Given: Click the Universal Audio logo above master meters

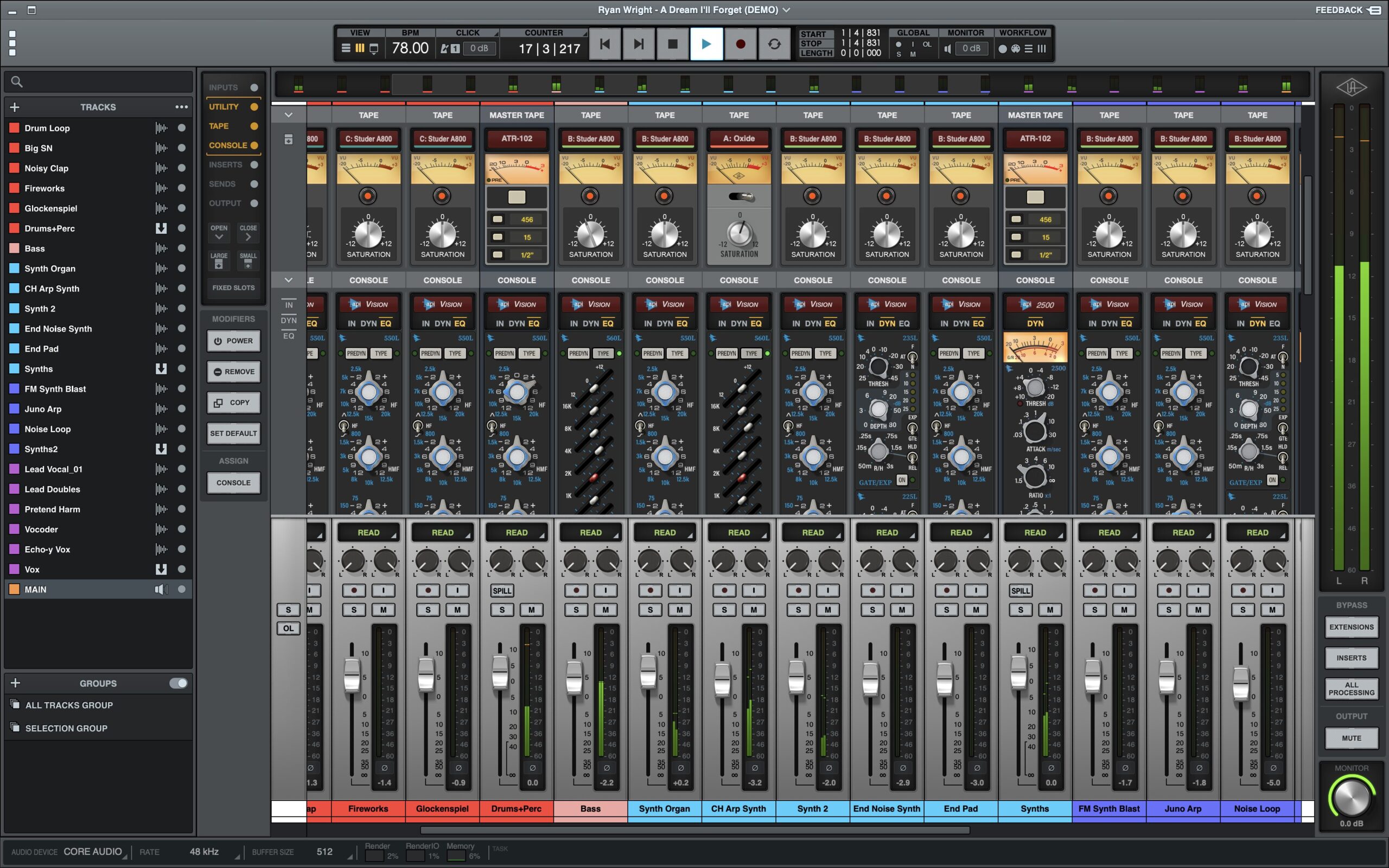Looking at the screenshot, I should point(1351,87).
